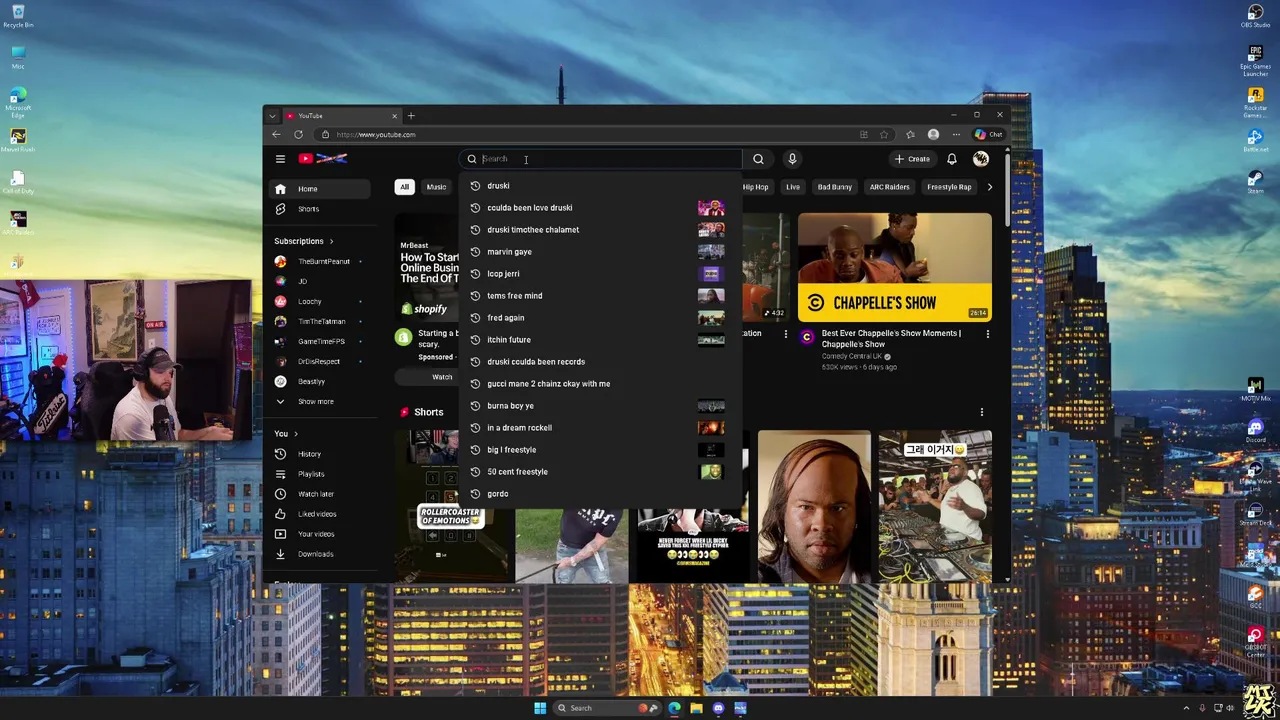
Task: Expand the You section chevron
Action: point(295,434)
